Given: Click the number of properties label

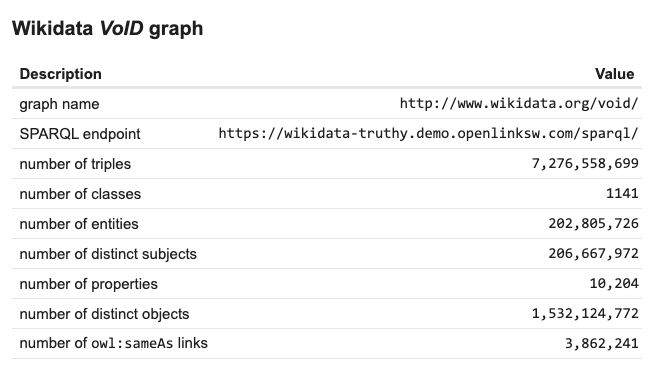Looking at the screenshot, I should (x=88, y=284).
